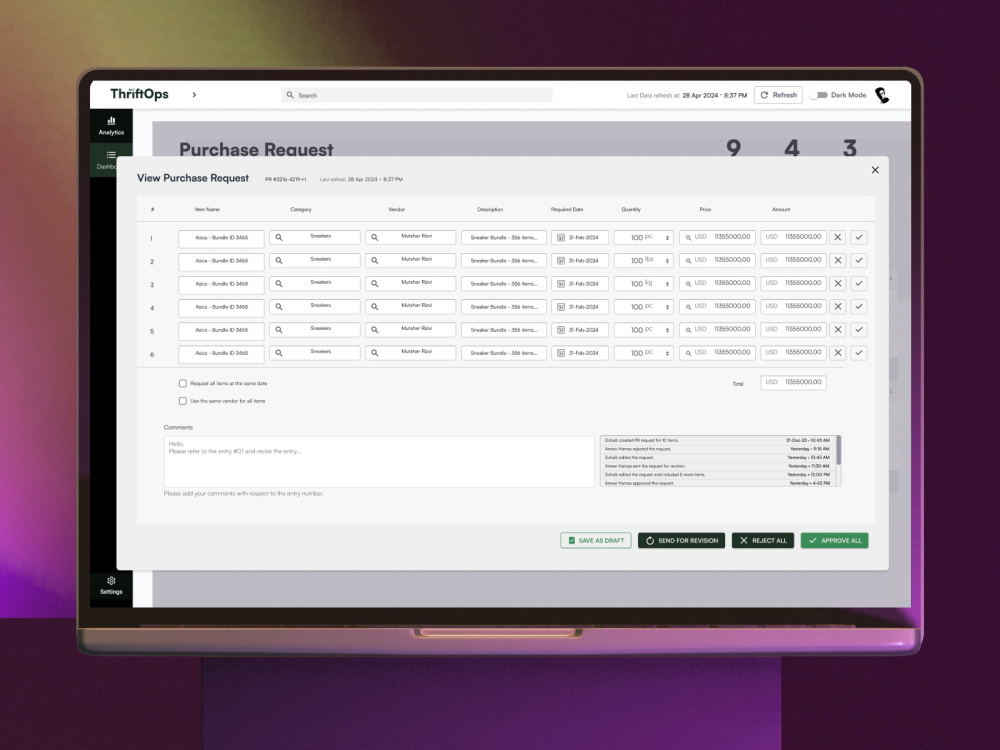Check Use the same vendor for all items
The width and height of the screenshot is (1000, 750).
182,401
